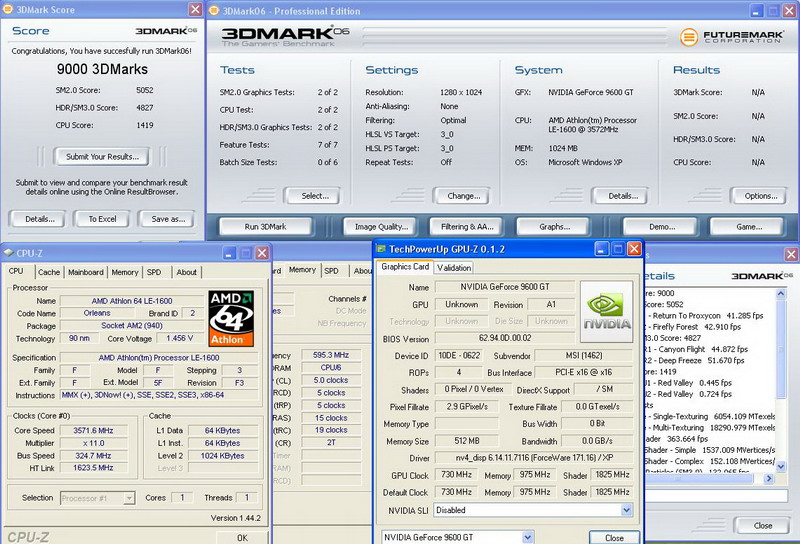800x544 pixels.
Task: Click the BIOS Version field
Action: [x=504, y=338]
